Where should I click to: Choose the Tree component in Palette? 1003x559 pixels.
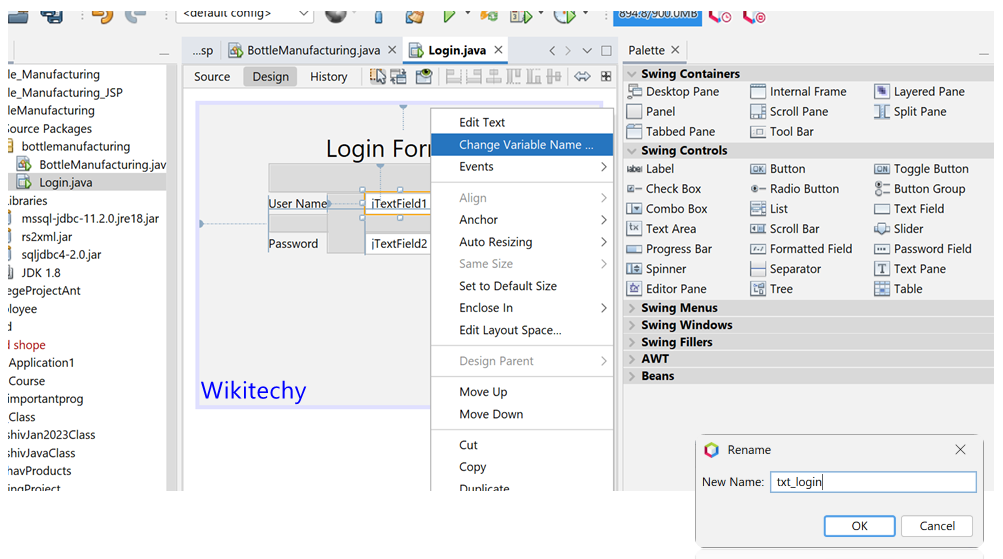(780, 289)
